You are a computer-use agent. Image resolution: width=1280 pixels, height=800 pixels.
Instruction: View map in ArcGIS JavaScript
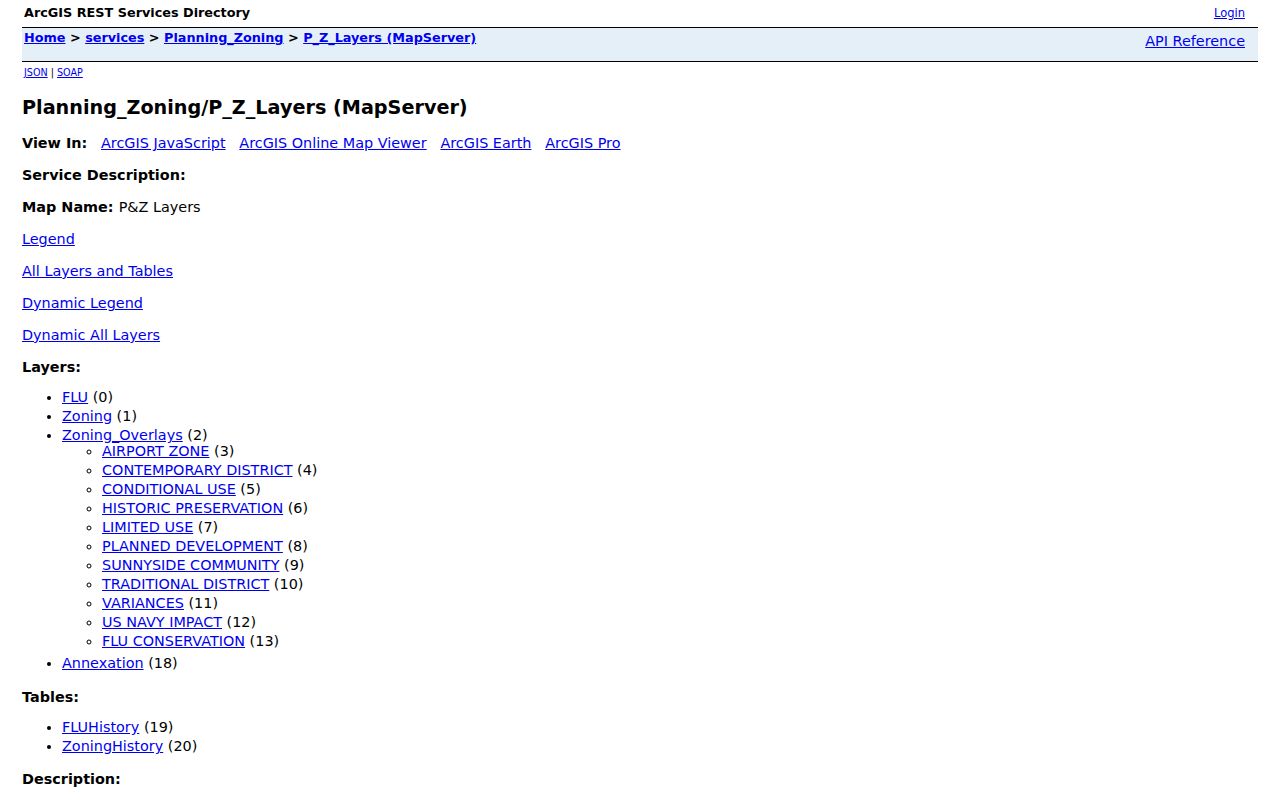(x=163, y=143)
